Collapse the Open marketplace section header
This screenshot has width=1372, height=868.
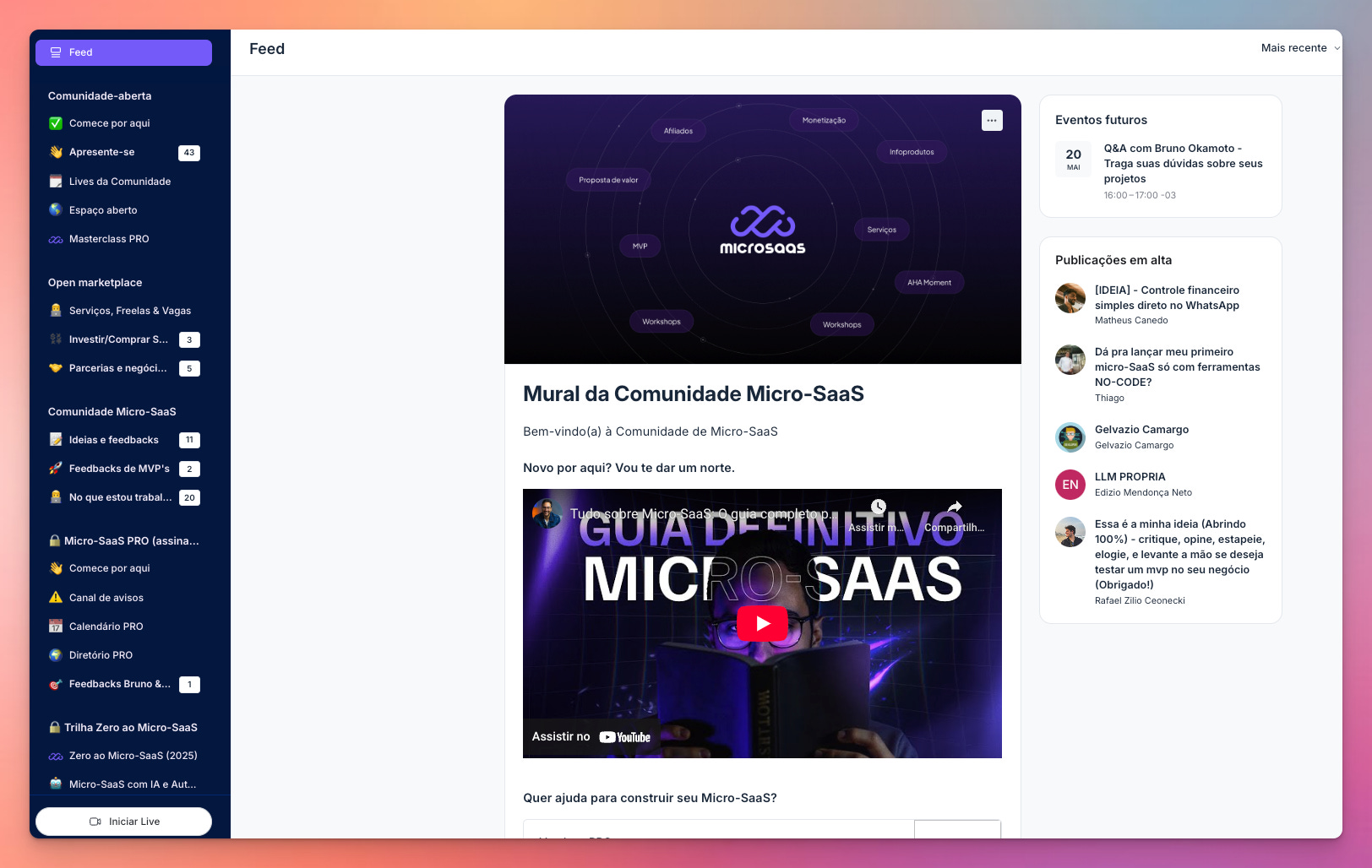[95, 283]
